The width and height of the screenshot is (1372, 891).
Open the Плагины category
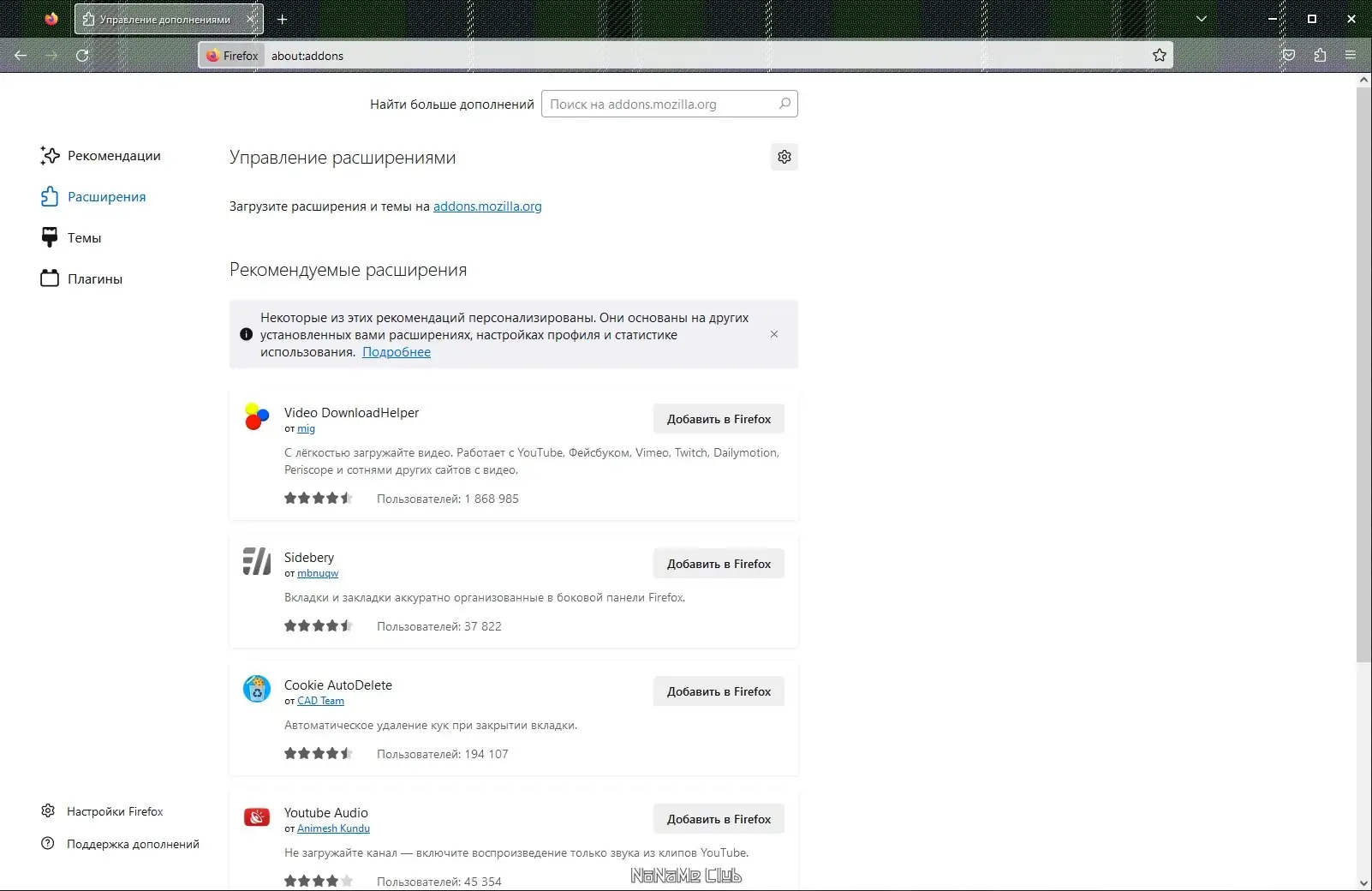point(82,279)
